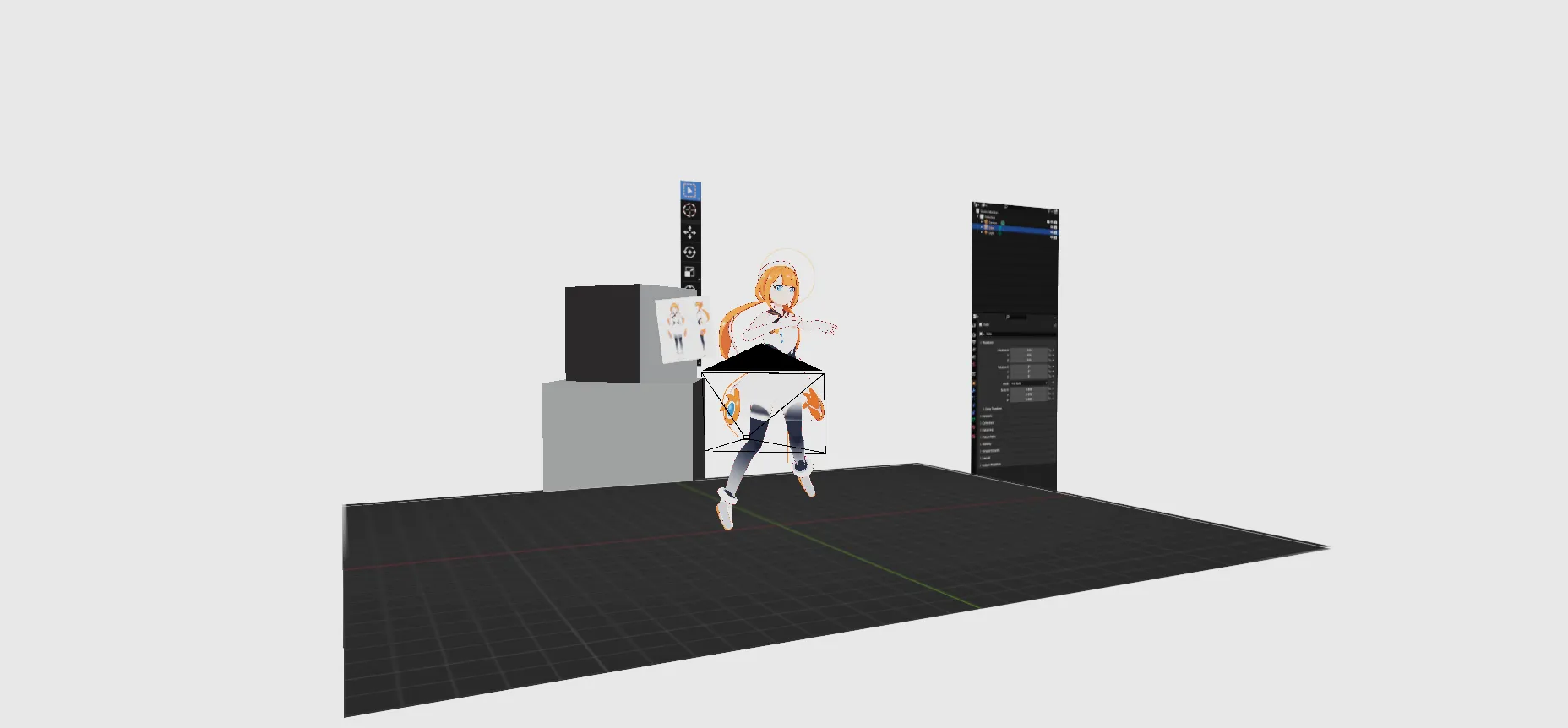Expand the Collections panel
The image size is (1568, 728).
pos(988,423)
